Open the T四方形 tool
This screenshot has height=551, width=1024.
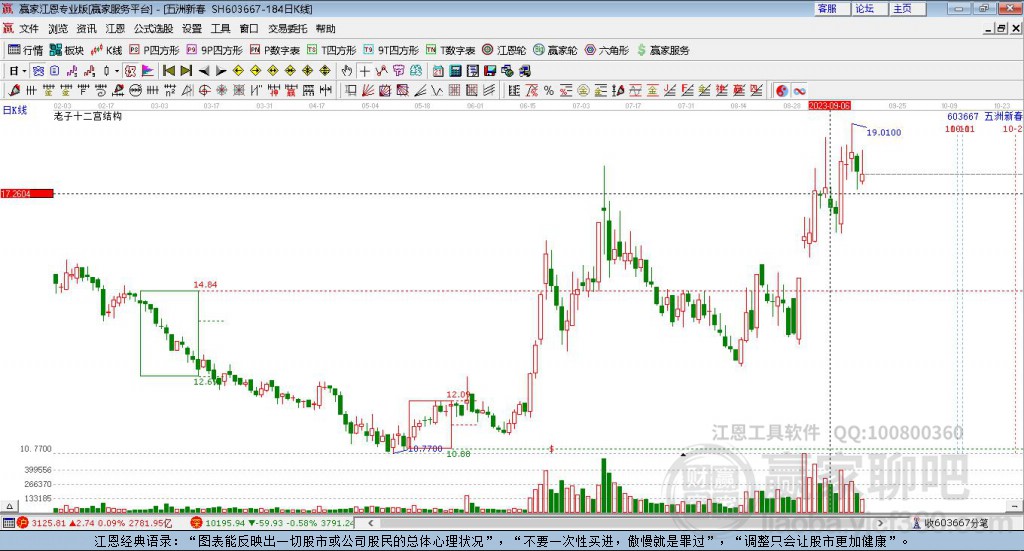pyautogui.click(x=332, y=50)
